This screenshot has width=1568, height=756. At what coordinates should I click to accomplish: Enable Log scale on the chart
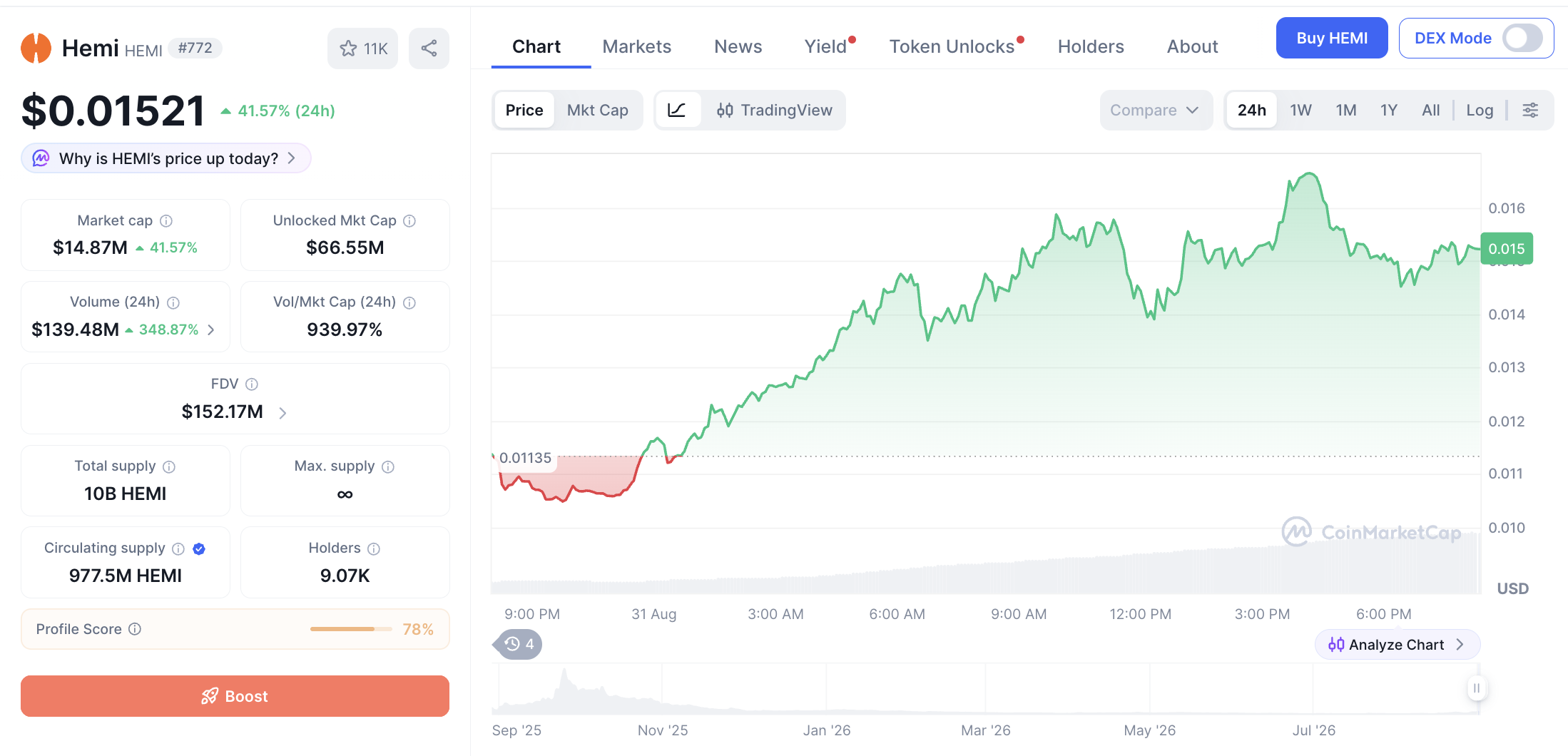click(1480, 110)
